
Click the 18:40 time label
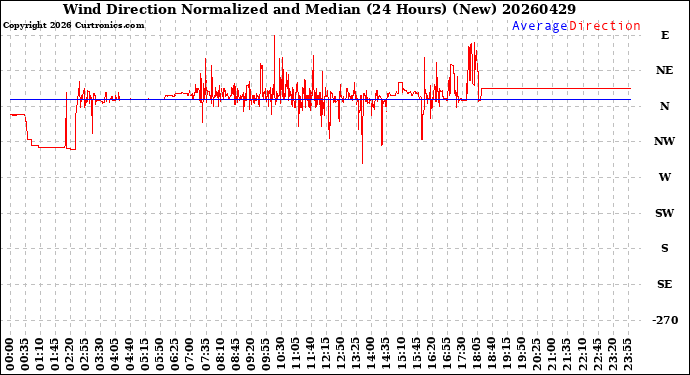click(x=491, y=355)
